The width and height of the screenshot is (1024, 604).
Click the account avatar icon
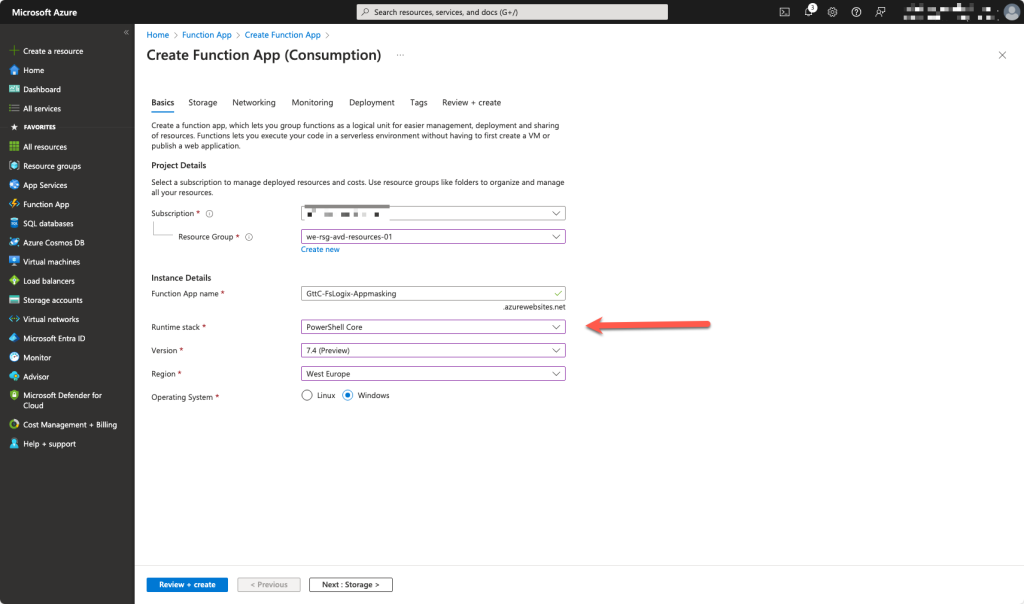[x=1012, y=12]
